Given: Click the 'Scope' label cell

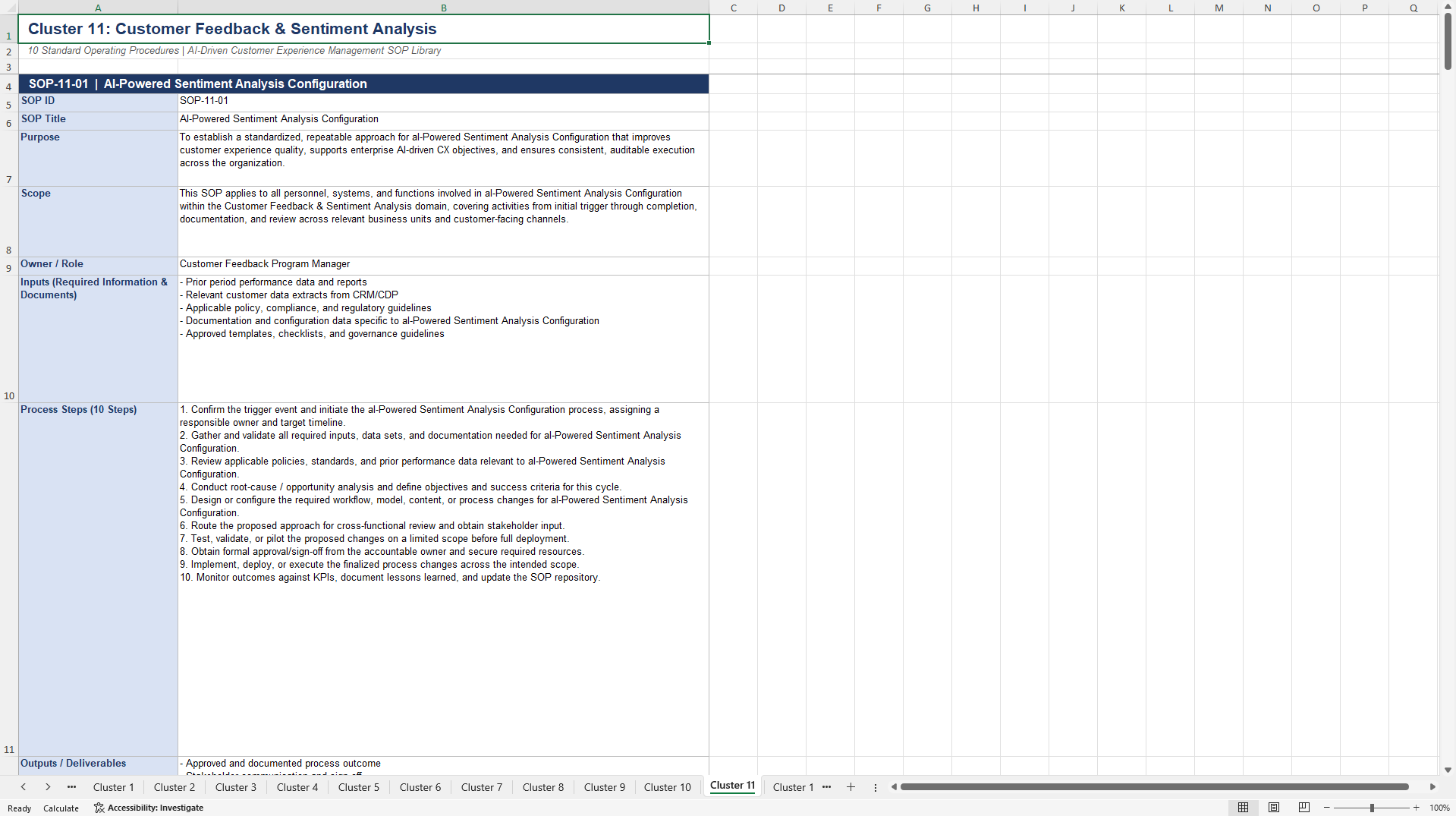Looking at the screenshot, I should pos(99,222).
